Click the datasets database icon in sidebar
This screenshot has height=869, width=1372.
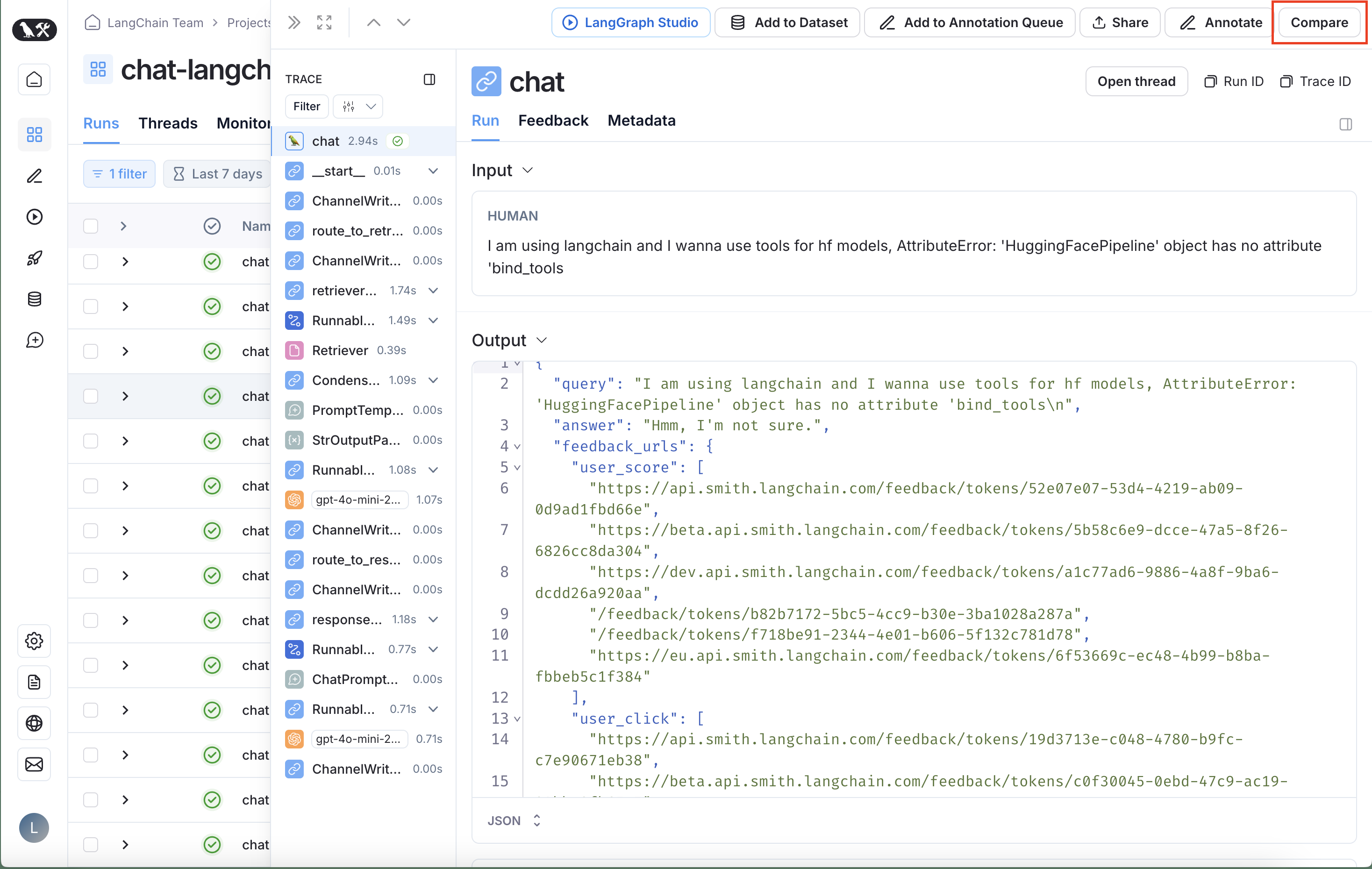[34, 299]
